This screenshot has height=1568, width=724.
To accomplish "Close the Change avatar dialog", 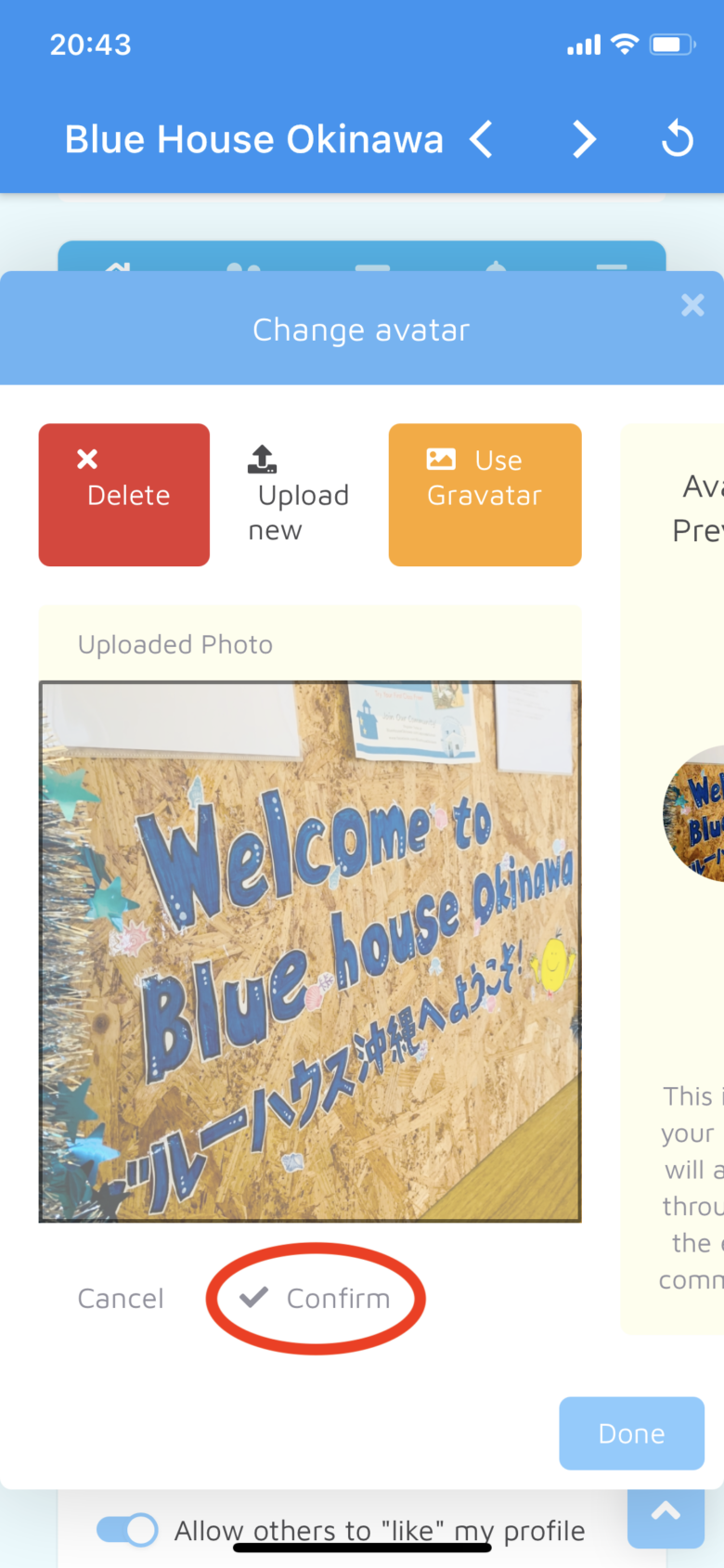I will tap(692, 305).
